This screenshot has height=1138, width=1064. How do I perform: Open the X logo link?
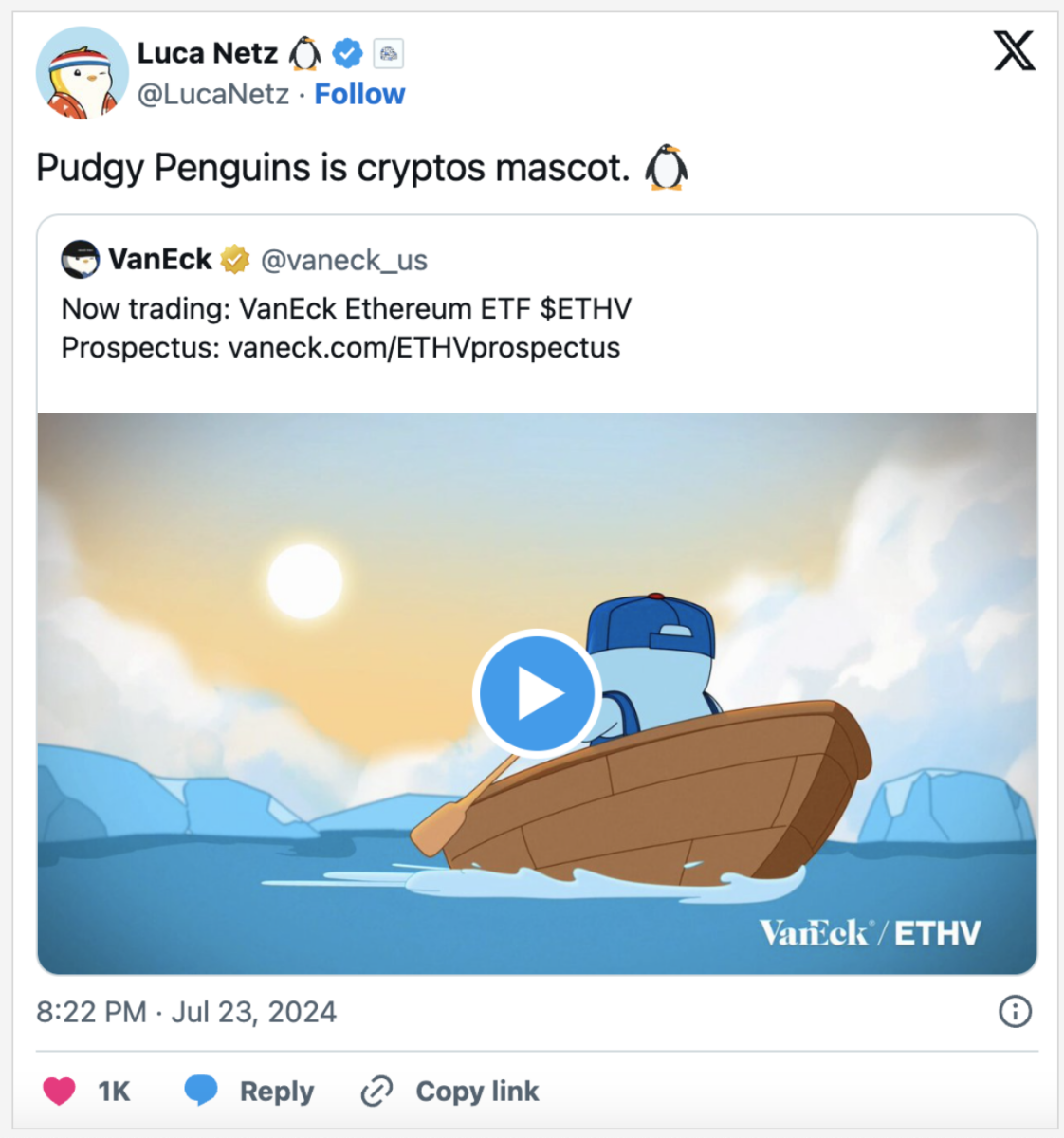point(1014,51)
